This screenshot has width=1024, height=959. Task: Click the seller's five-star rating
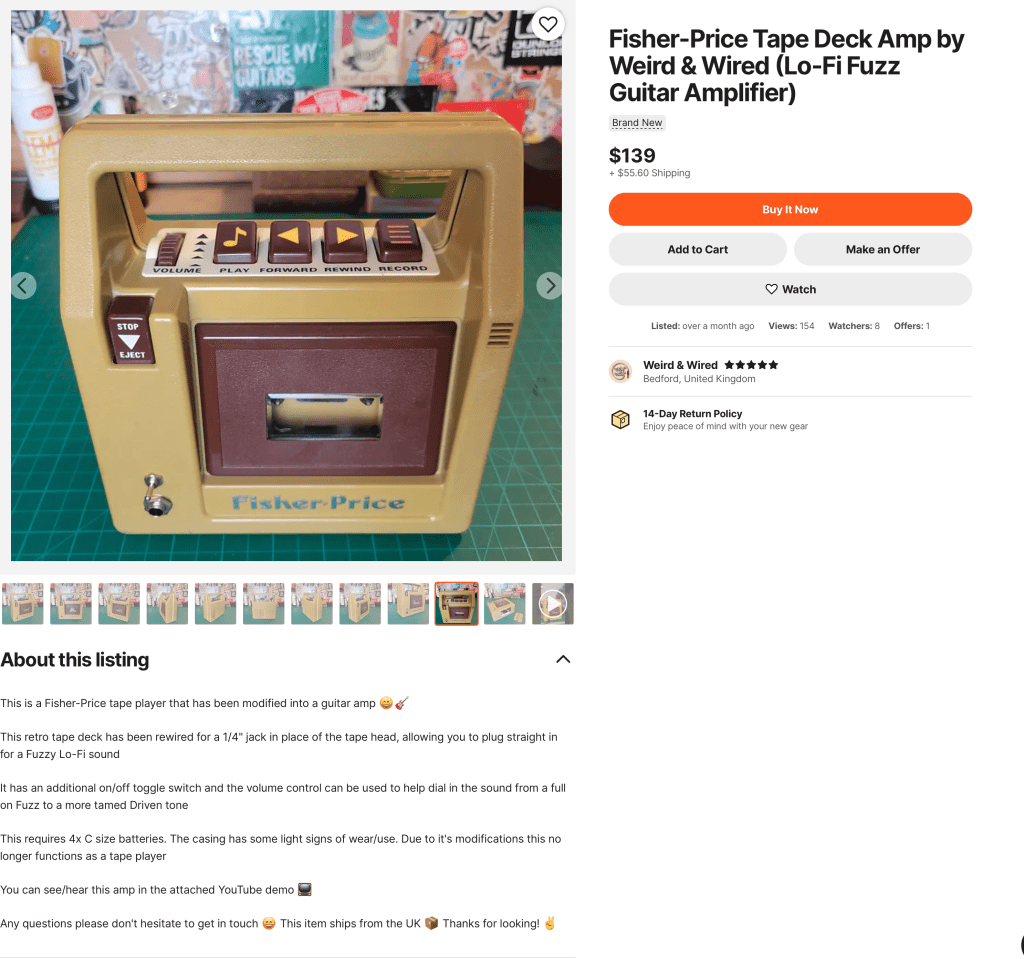pos(751,365)
